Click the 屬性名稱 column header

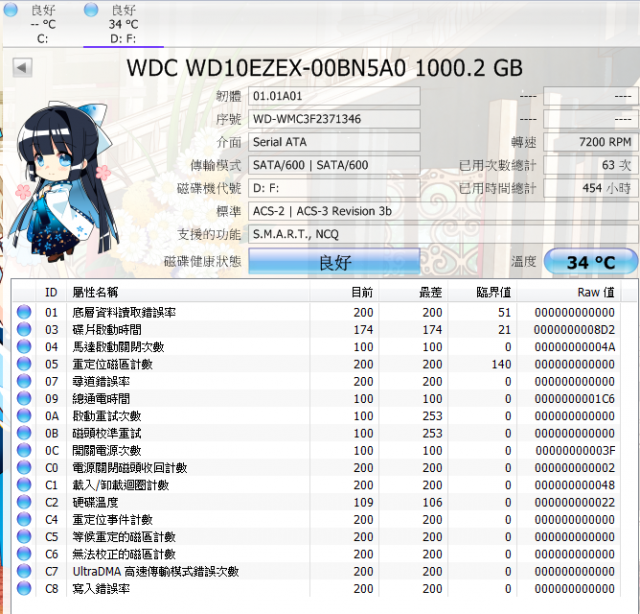pos(188,292)
